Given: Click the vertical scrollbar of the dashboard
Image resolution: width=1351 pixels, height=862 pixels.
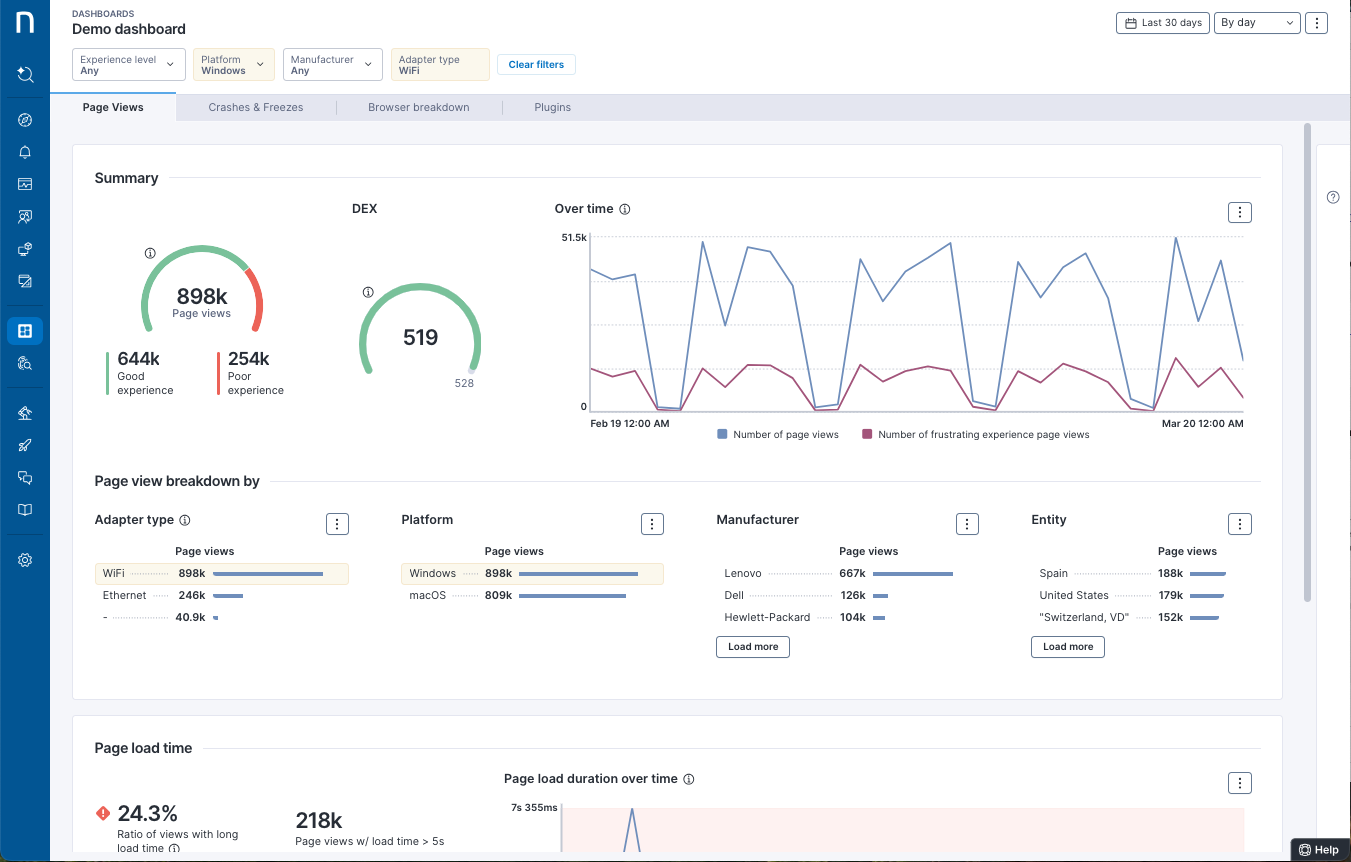Looking at the screenshot, I should point(1307,360).
